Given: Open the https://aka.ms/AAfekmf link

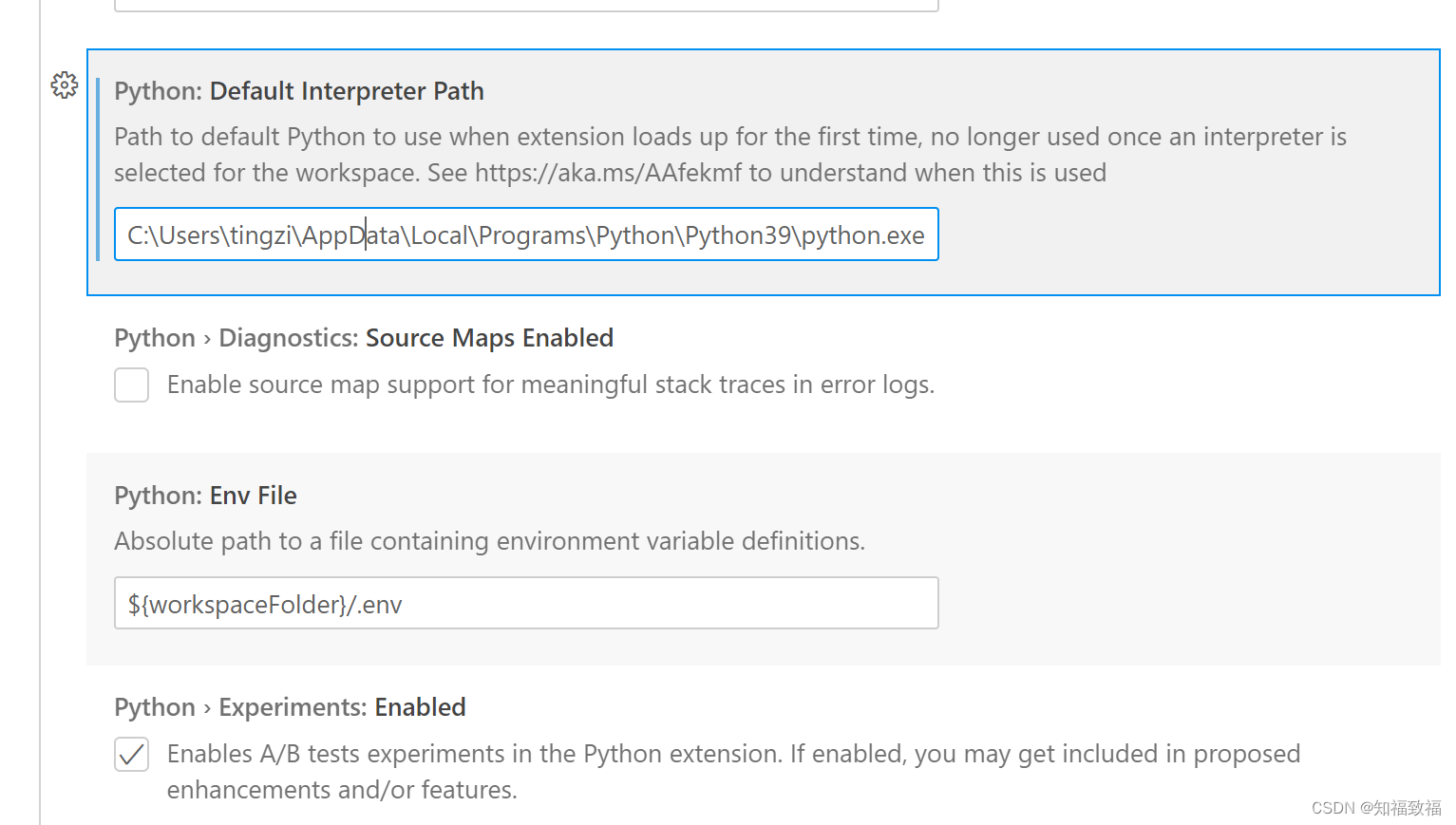Looking at the screenshot, I should 609,173.
